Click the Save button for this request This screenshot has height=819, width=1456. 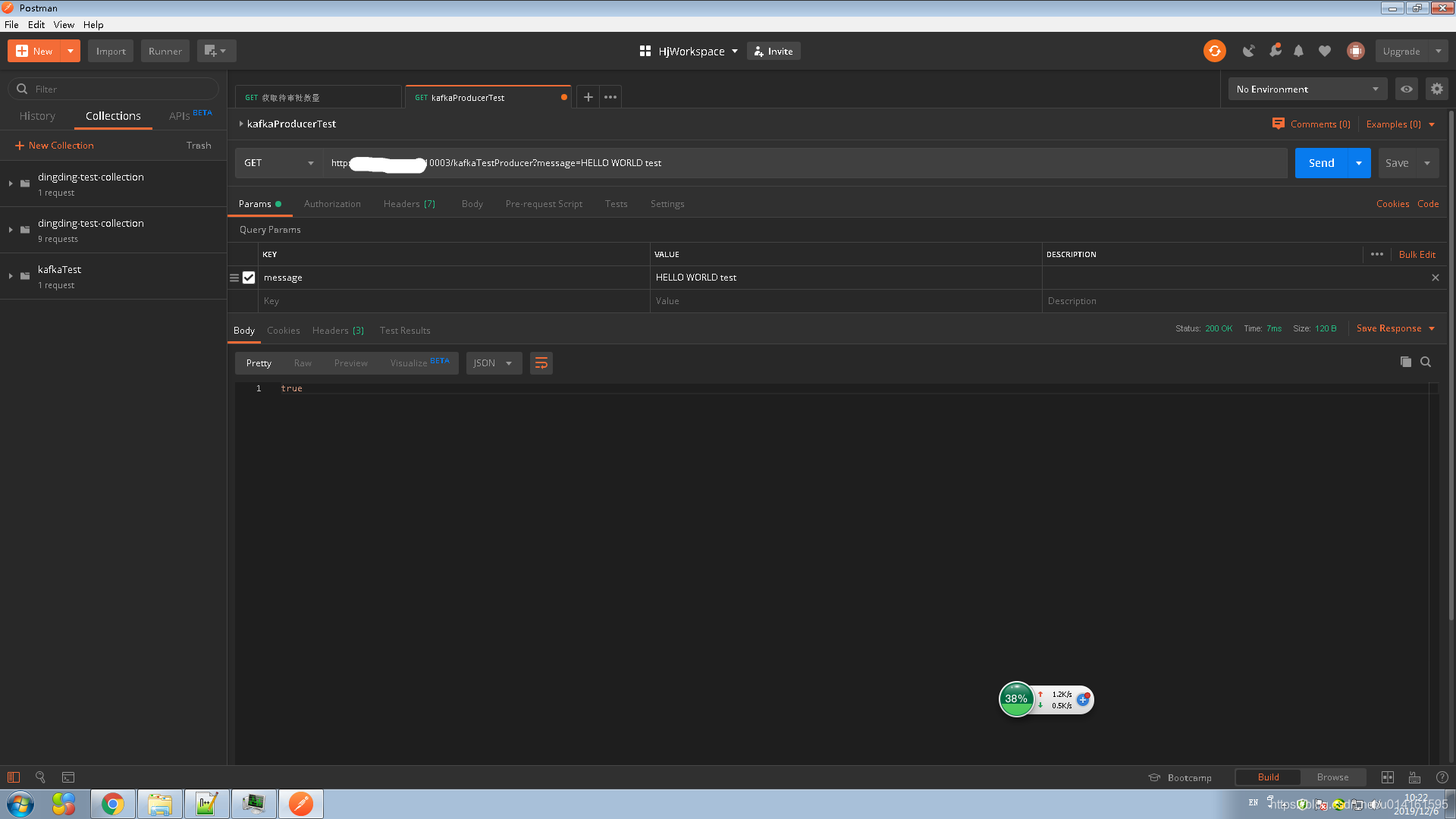(1397, 162)
